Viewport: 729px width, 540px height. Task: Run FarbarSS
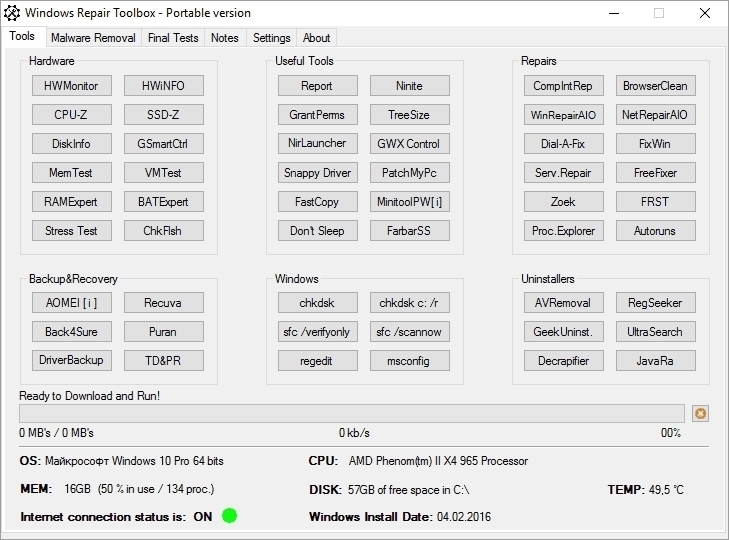[410, 231]
